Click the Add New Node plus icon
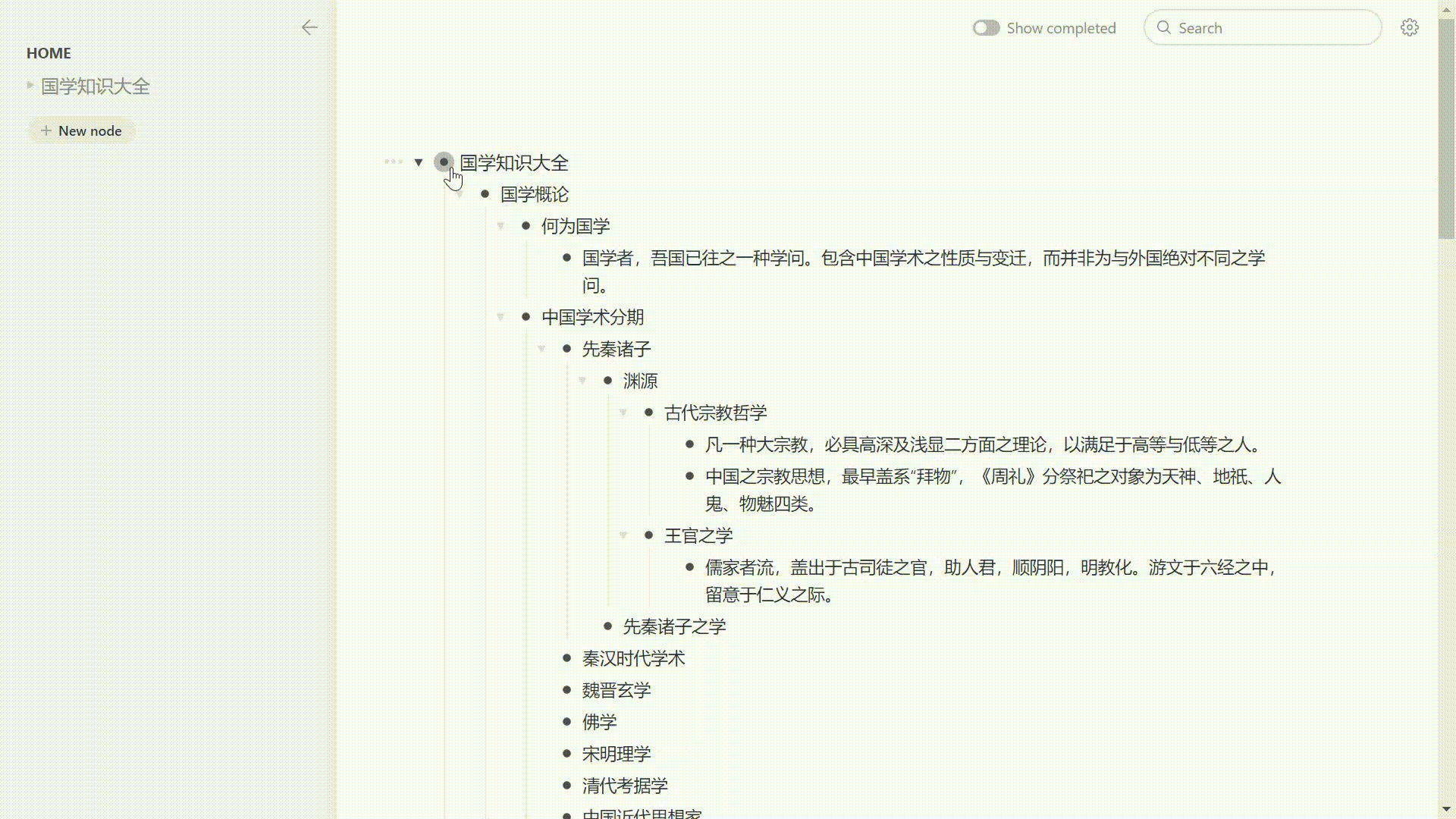The image size is (1456, 819). click(46, 130)
